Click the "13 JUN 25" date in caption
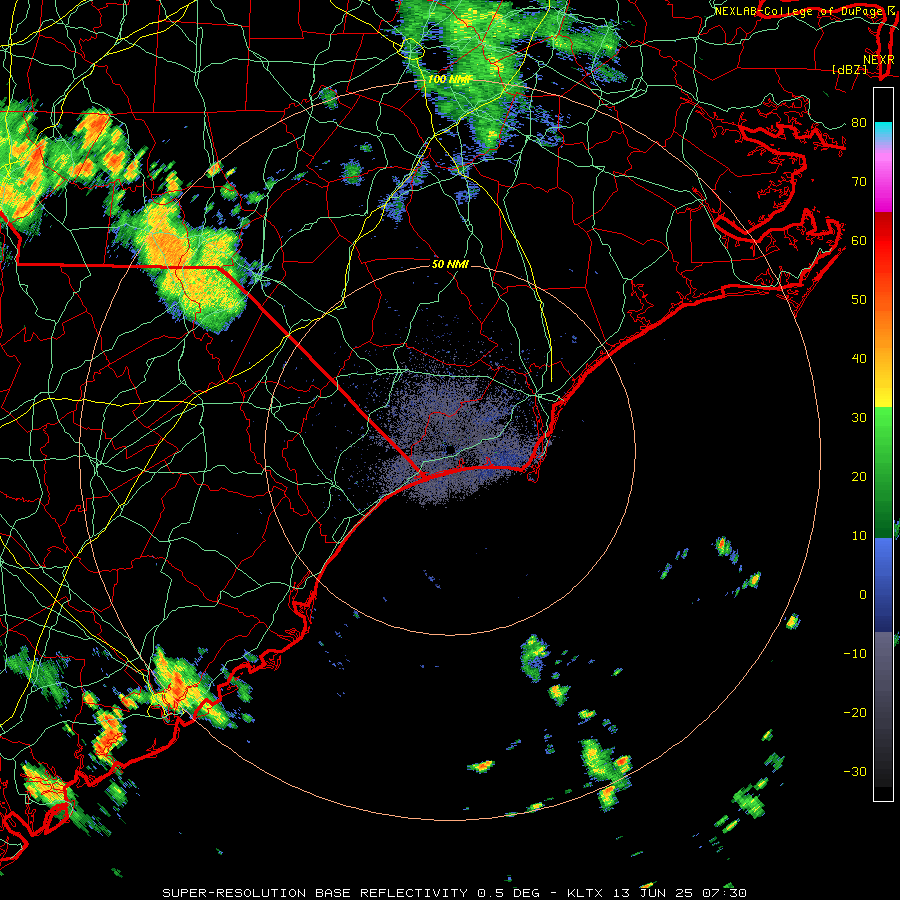 pos(653,893)
